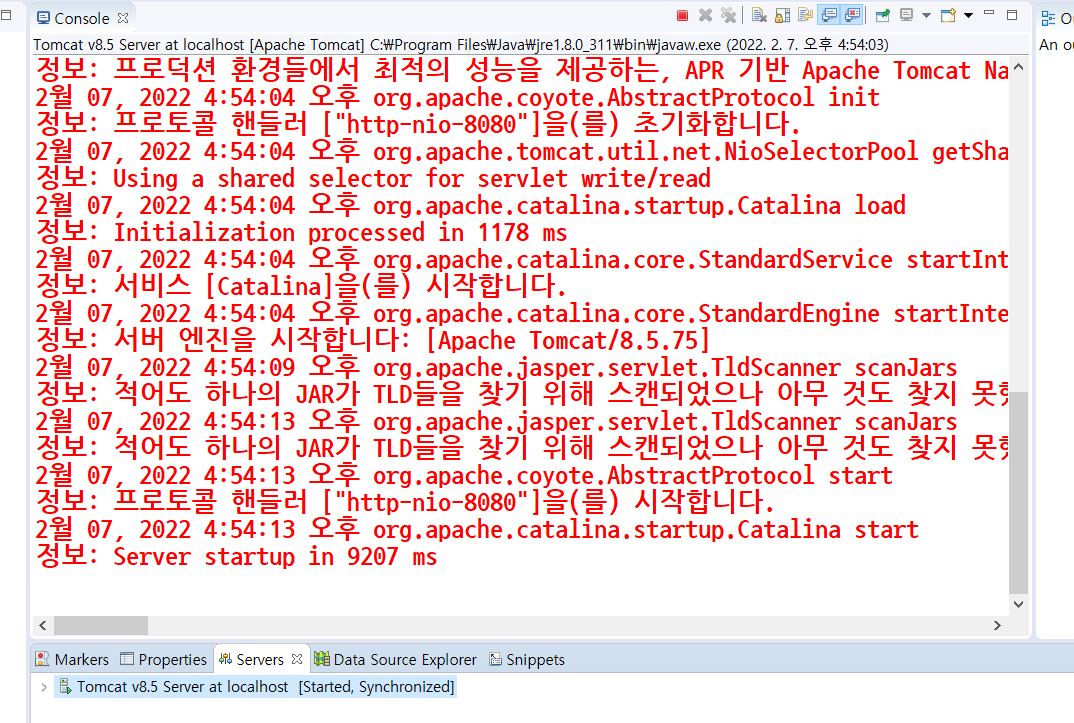Clear the console output
Image resolution: width=1074 pixels, height=723 pixels.
tap(759, 15)
